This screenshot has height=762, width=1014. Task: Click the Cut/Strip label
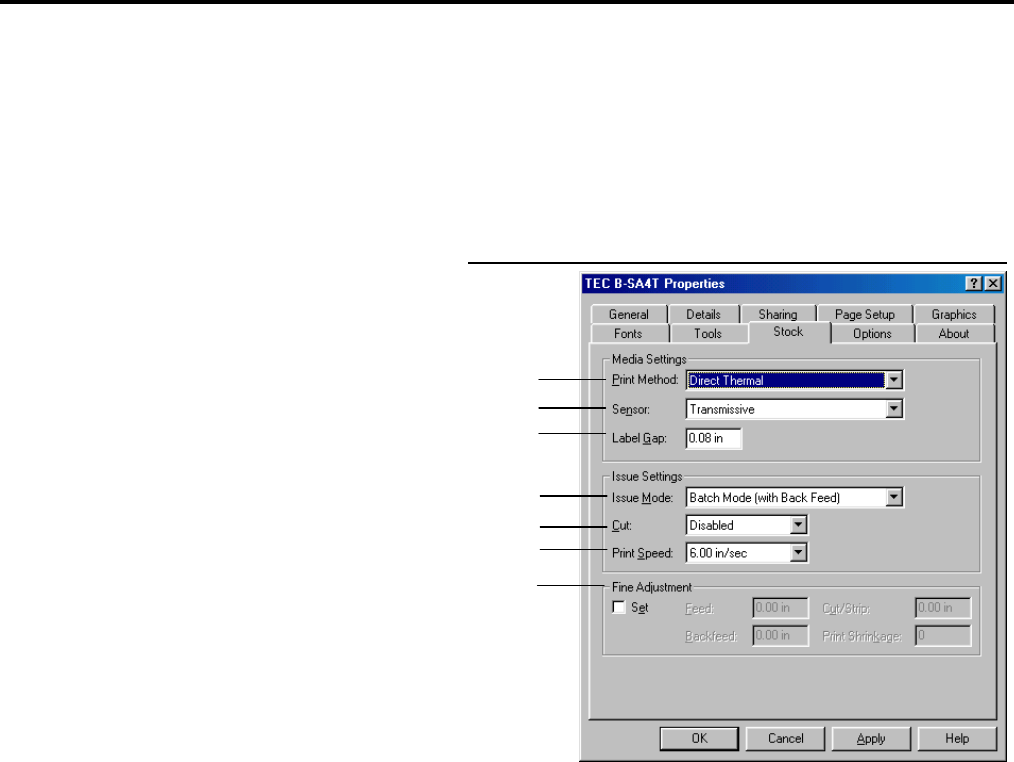[846, 609]
